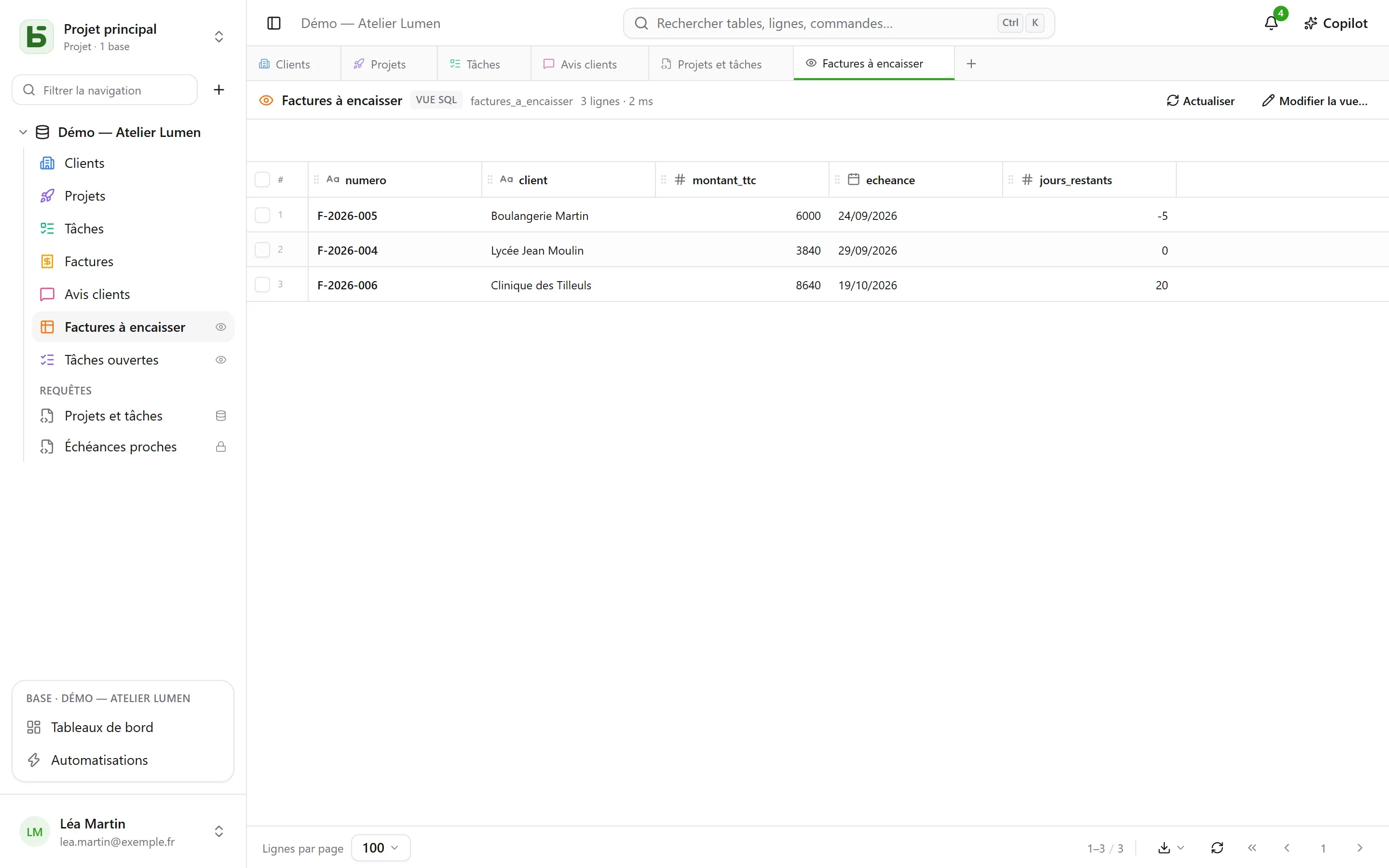Screen dimensions: 1389x868
Task: Check the row for F-2026-006
Action: coord(262,285)
